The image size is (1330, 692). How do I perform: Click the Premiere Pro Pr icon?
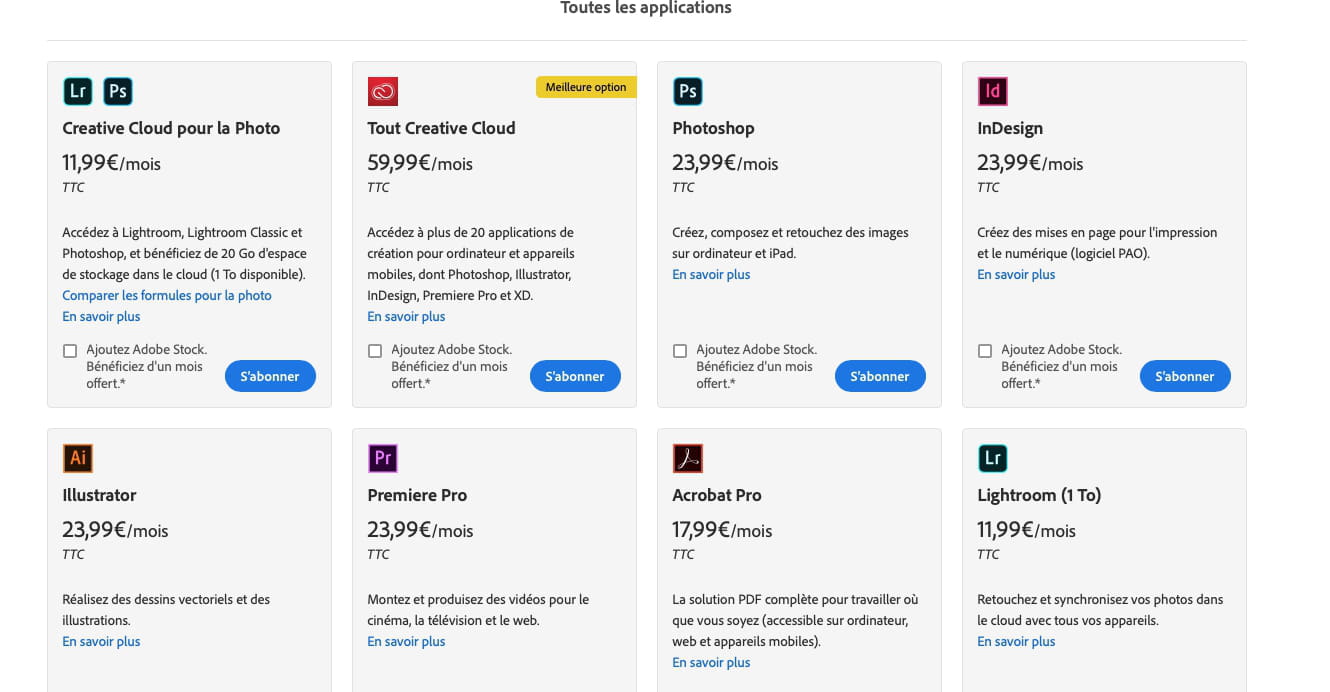383,459
